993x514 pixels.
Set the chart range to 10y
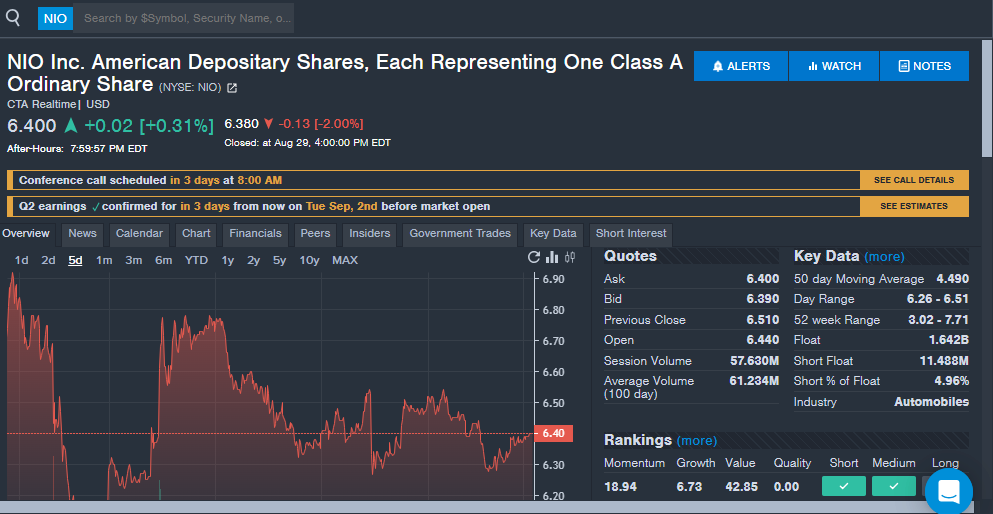point(309,260)
